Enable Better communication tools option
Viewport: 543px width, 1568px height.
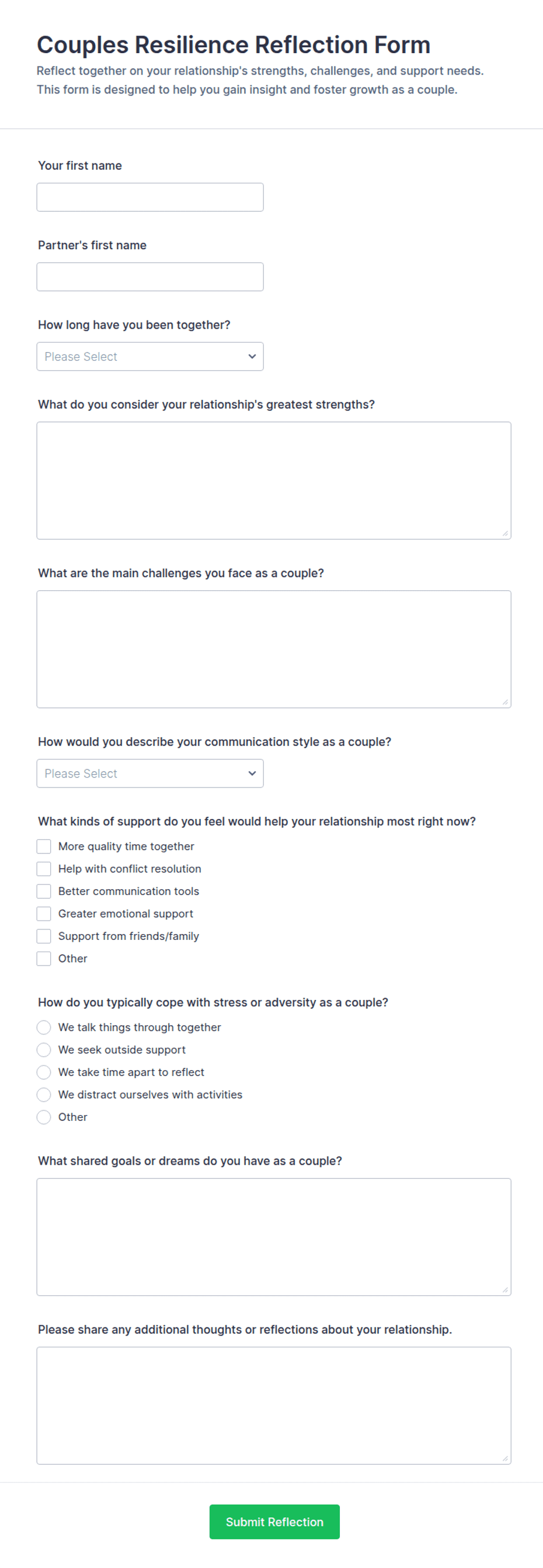[44, 892]
